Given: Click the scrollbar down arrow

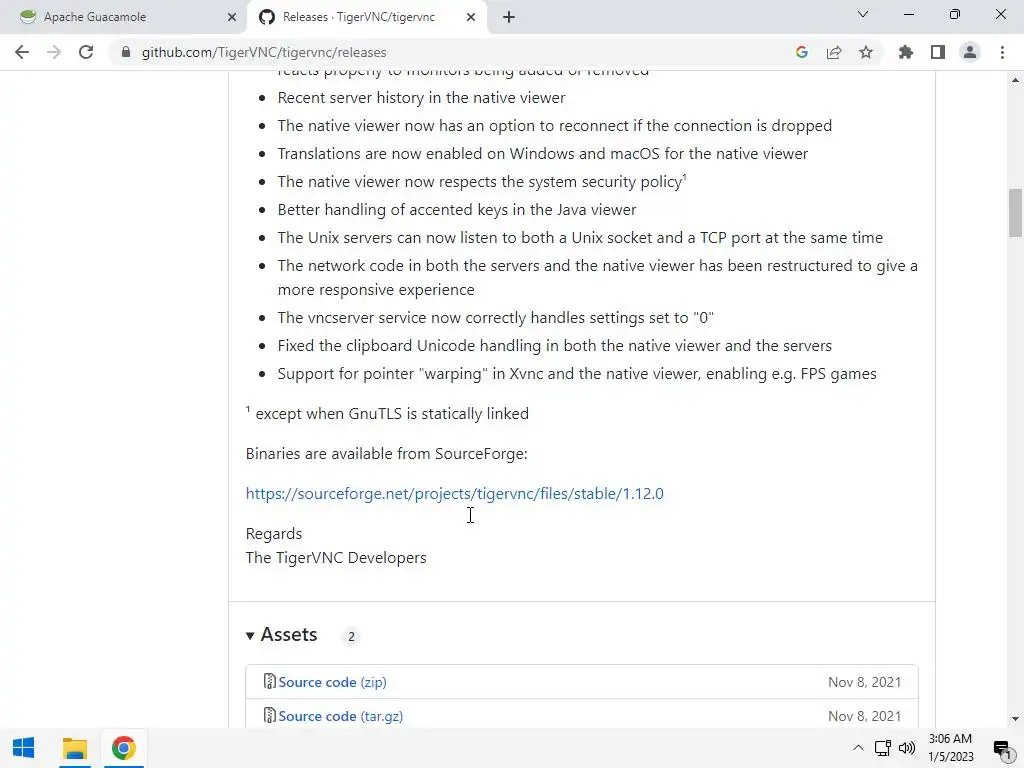Looking at the screenshot, I should point(1015,719).
